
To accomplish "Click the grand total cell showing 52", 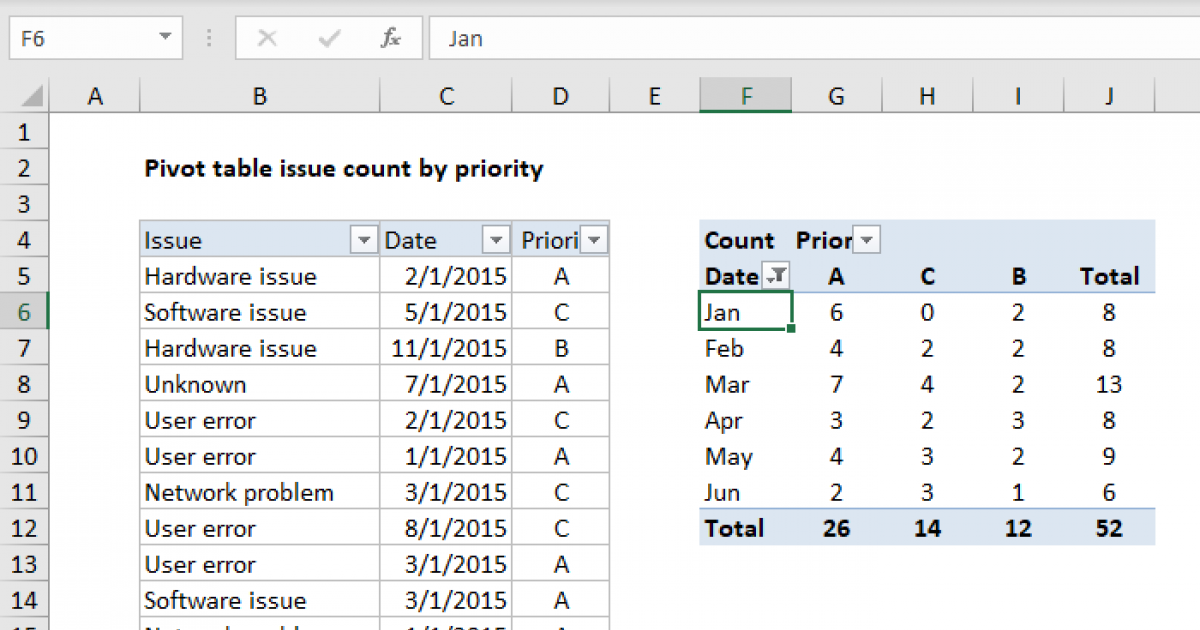I will click(1108, 528).
